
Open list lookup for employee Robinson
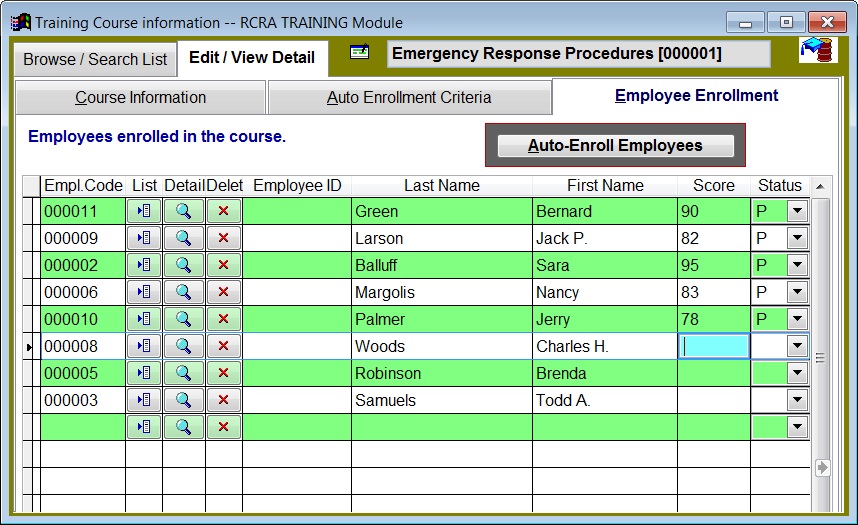point(144,373)
